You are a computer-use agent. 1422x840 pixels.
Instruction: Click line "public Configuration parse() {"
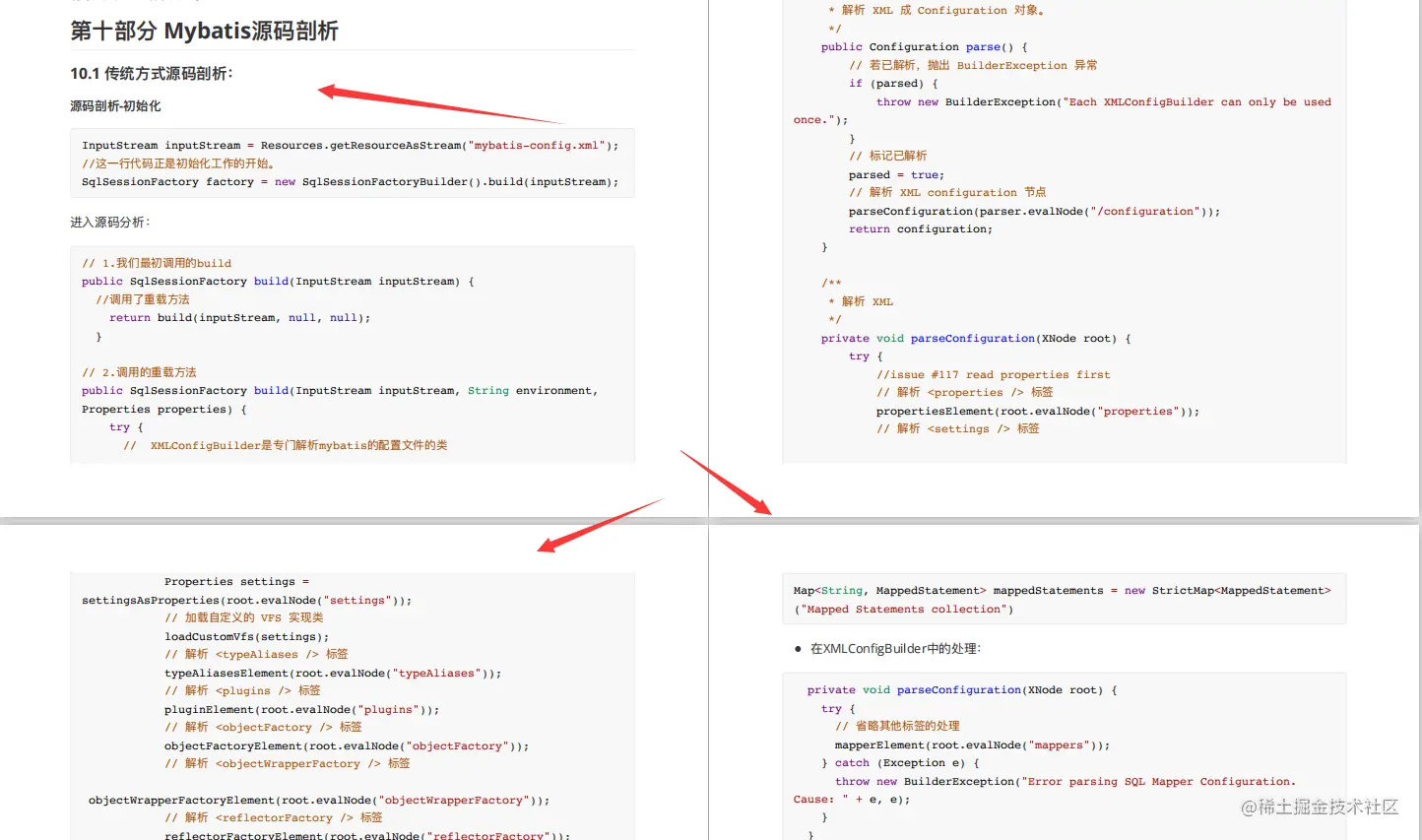[925, 47]
